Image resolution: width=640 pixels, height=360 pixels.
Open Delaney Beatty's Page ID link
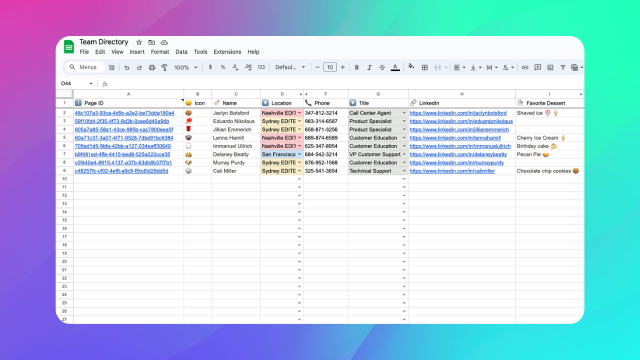coord(122,154)
